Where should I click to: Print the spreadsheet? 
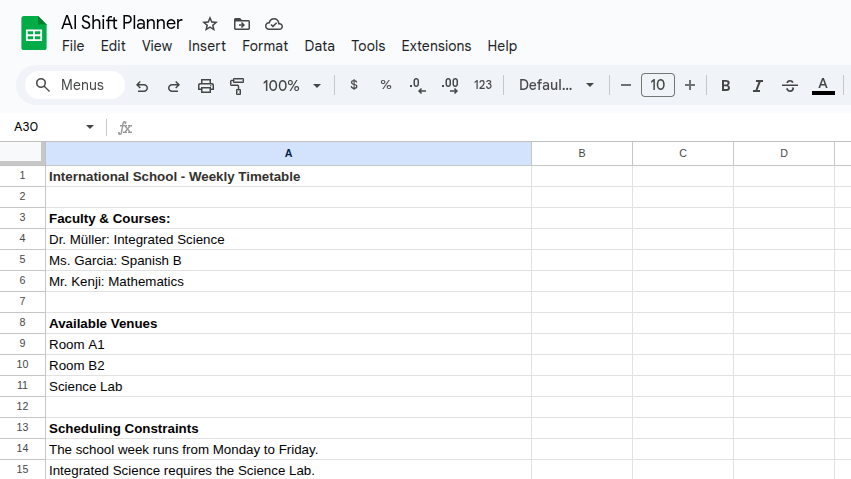206,86
